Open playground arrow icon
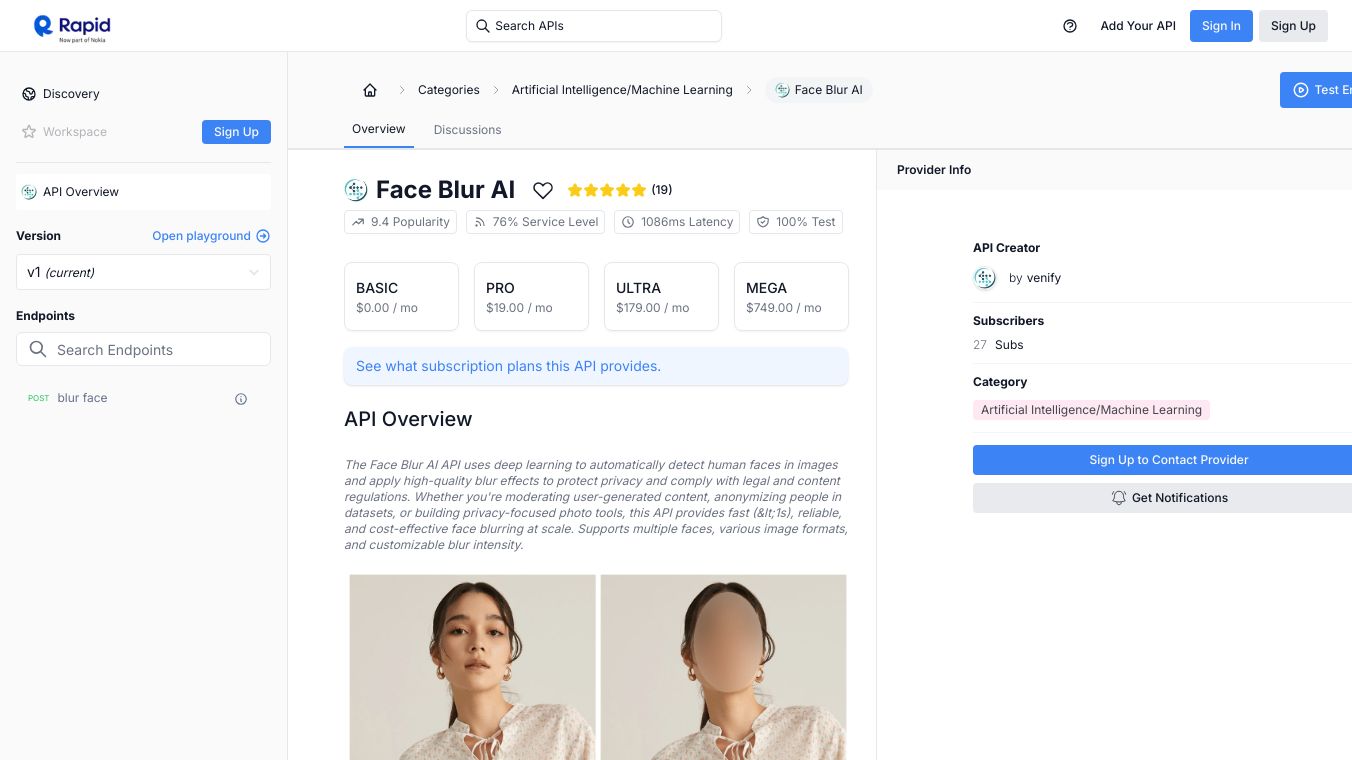 coord(263,236)
